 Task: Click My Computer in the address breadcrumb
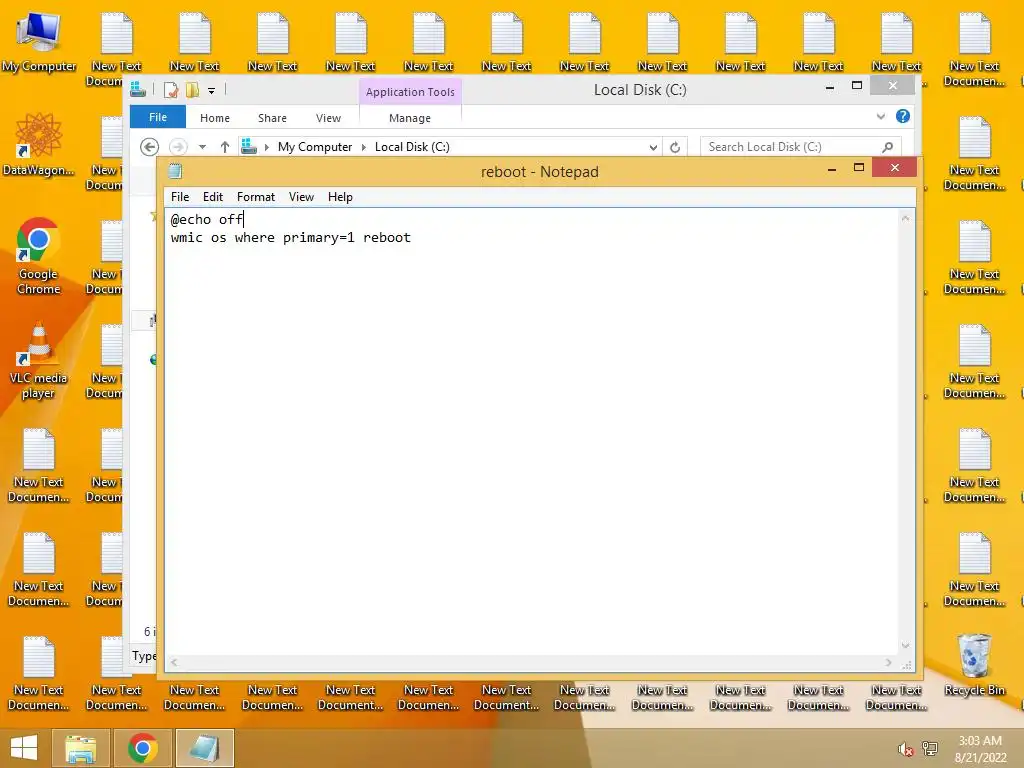click(x=315, y=147)
